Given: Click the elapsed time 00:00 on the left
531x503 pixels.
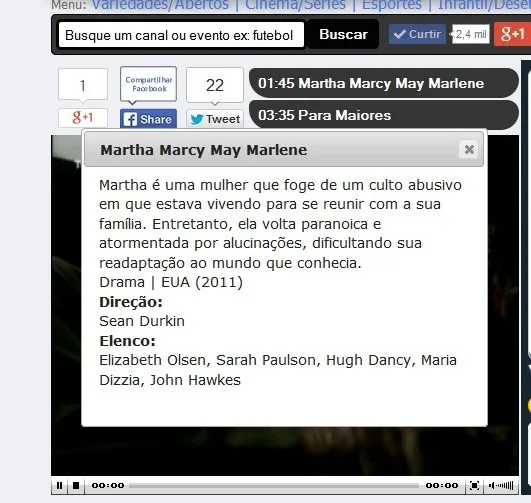Looking at the screenshot, I should click(x=108, y=486).
